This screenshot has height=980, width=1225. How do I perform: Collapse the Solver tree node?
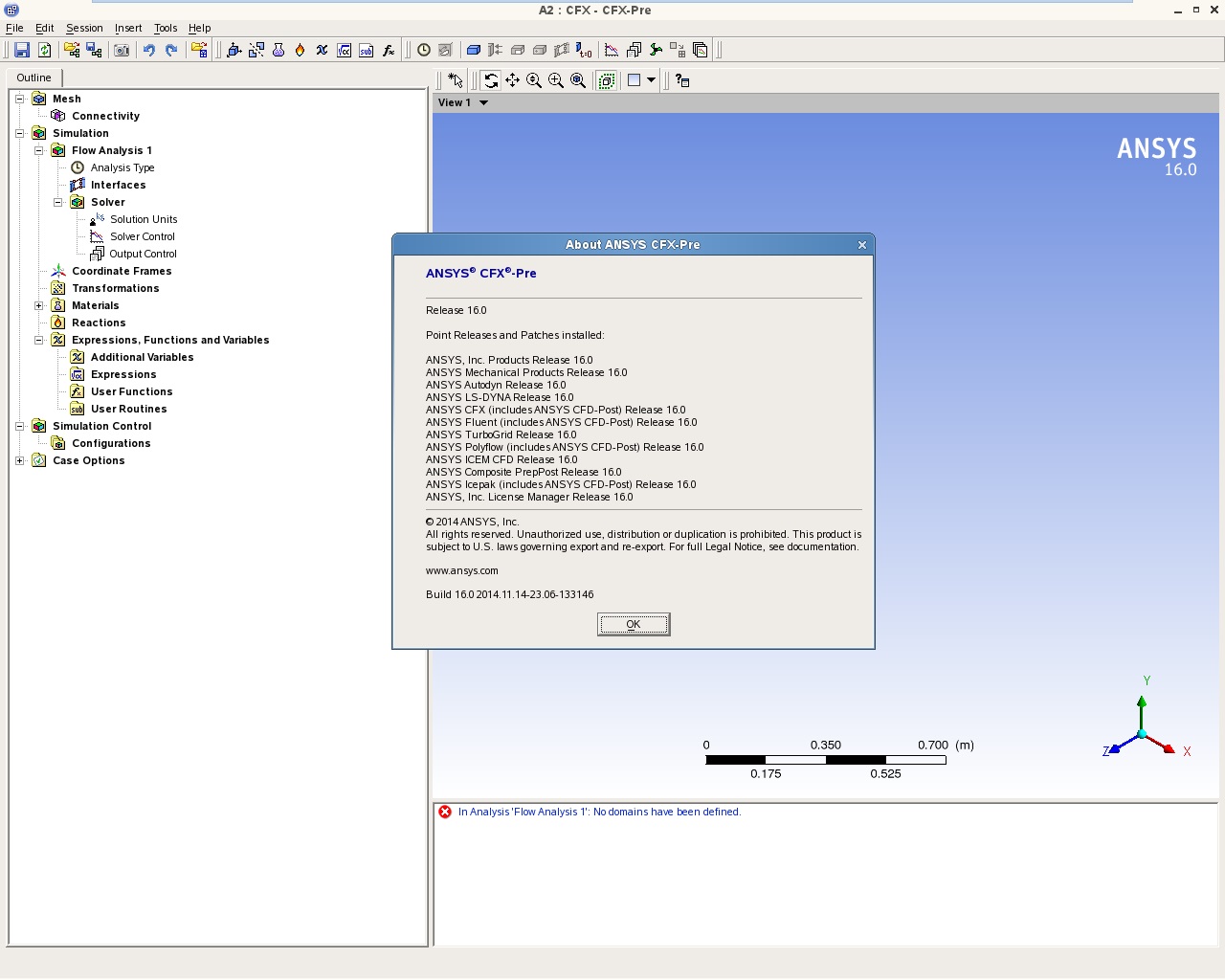tap(58, 202)
